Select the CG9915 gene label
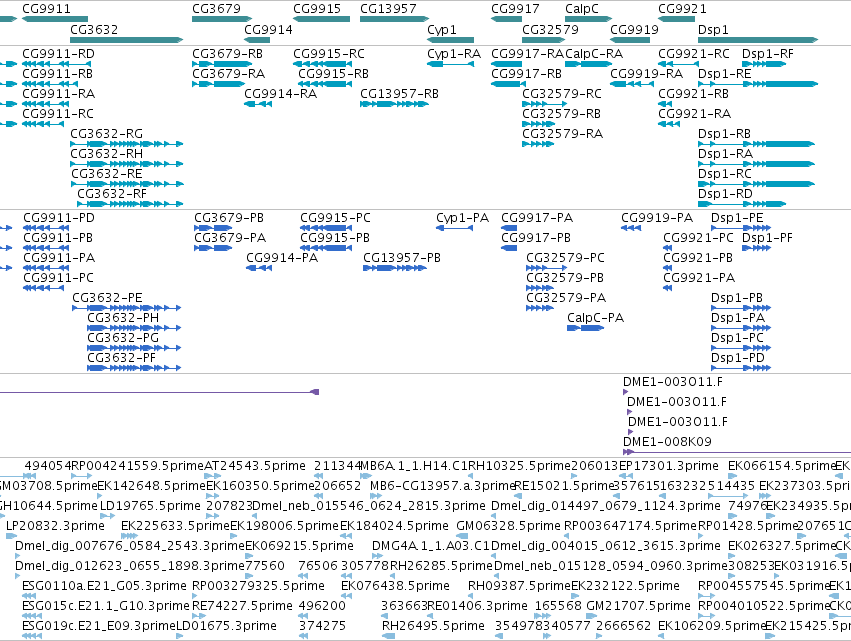This screenshot has height=641, width=851. click(317, 9)
